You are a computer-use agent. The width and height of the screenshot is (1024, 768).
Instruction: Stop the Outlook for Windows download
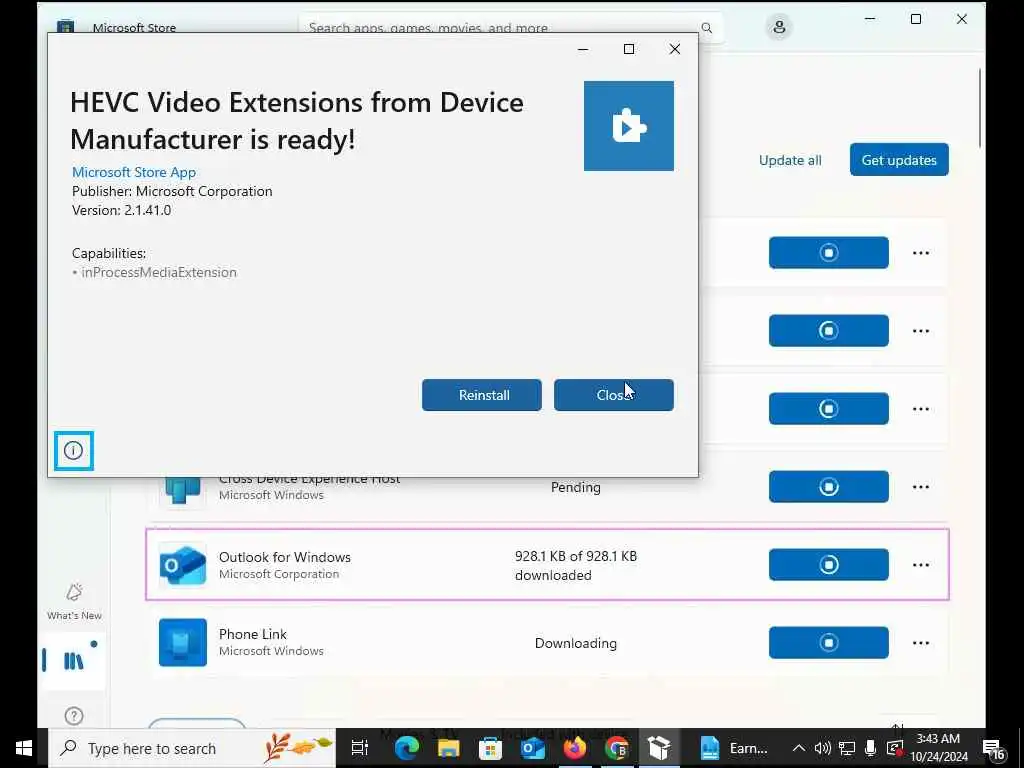828,564
